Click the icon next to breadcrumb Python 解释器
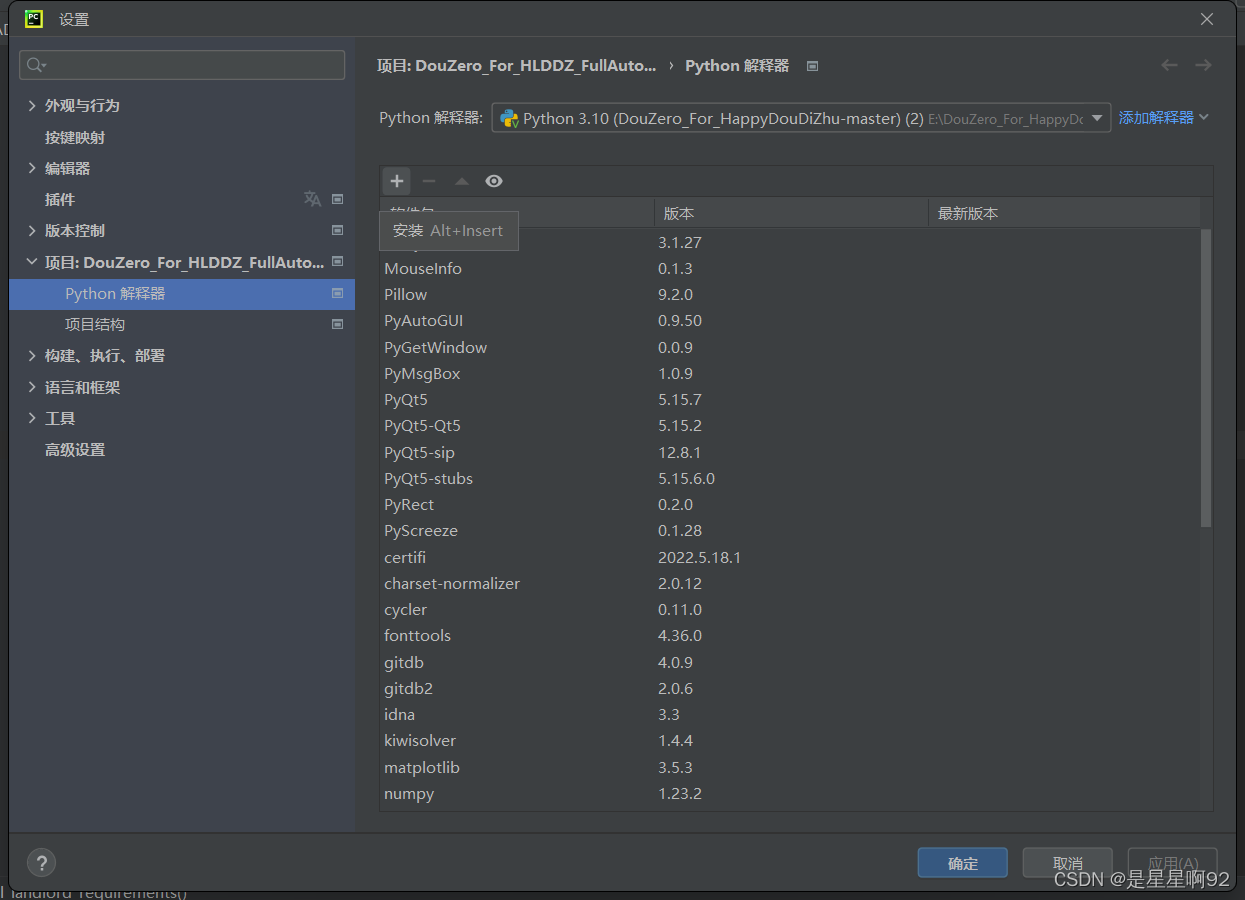This screenshot has height=900, width=1245. coord(812,66)
